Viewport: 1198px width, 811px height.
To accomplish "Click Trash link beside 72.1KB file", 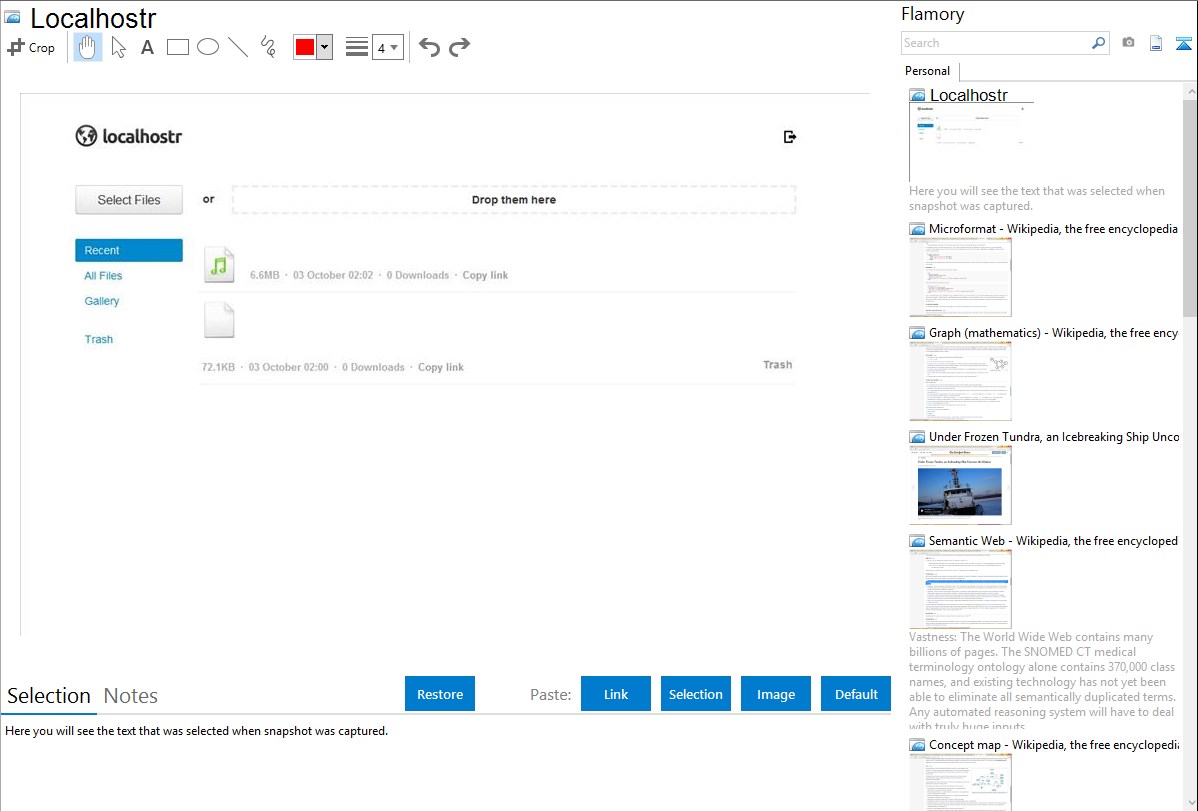I will [x=778, y=365].
